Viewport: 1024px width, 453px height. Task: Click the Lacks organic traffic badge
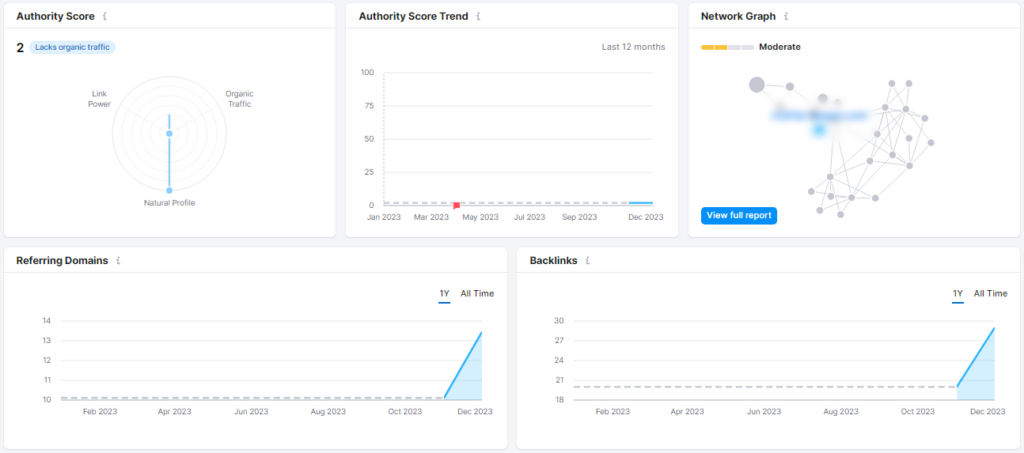72,47
